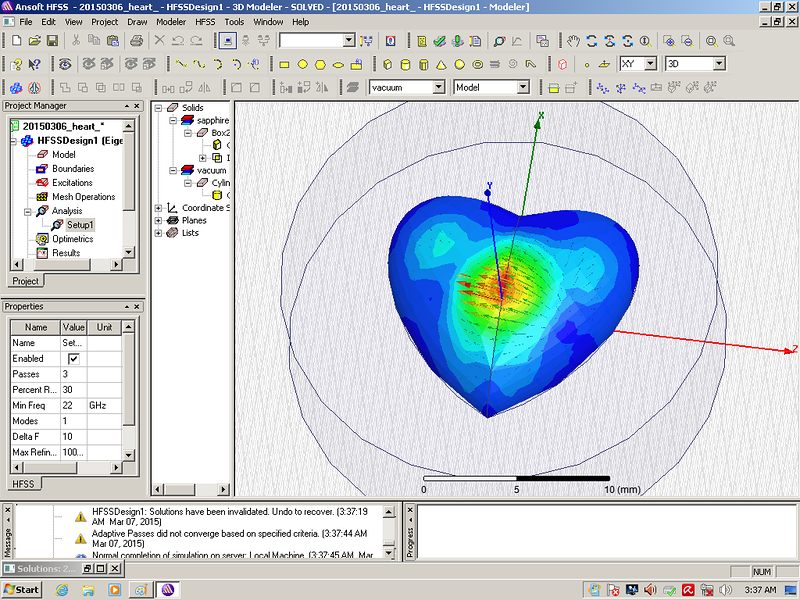Open the vacuum material dropdown
The image size is (800, 600).
pos(438,88)
